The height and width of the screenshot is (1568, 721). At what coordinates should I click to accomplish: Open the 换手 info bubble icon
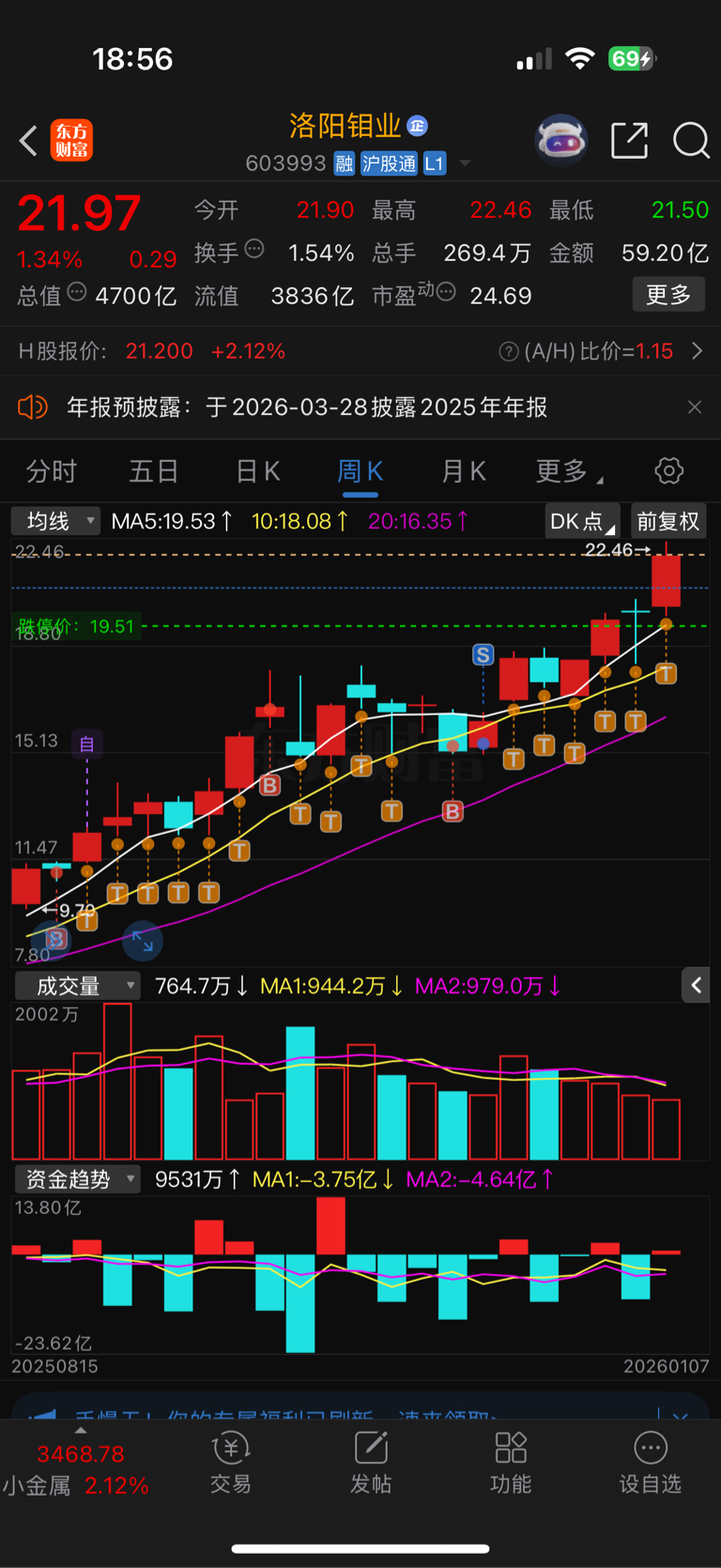[254, 249]
